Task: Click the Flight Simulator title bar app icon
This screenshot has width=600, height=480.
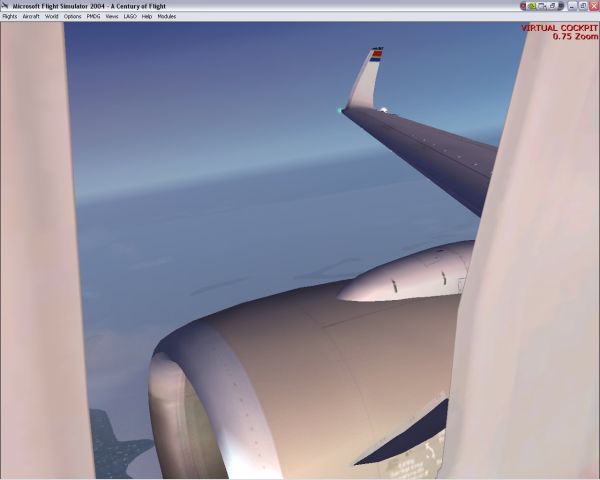Action: 5,6
